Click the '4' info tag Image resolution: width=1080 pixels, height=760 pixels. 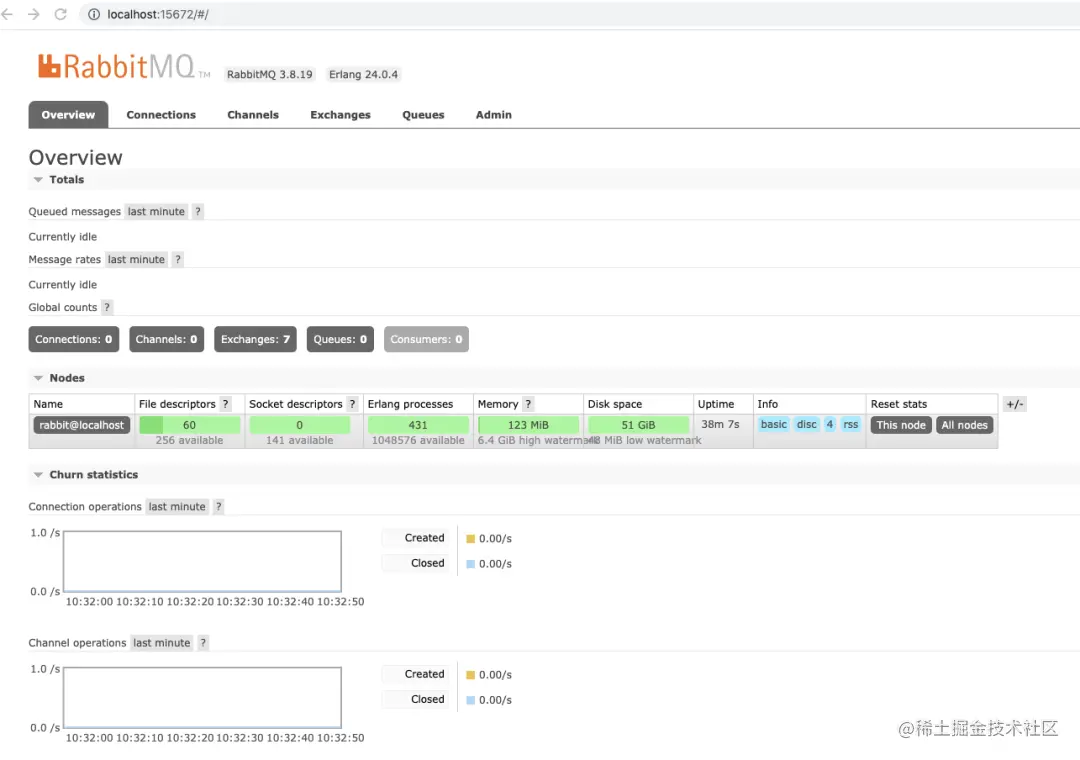point(830,424)
